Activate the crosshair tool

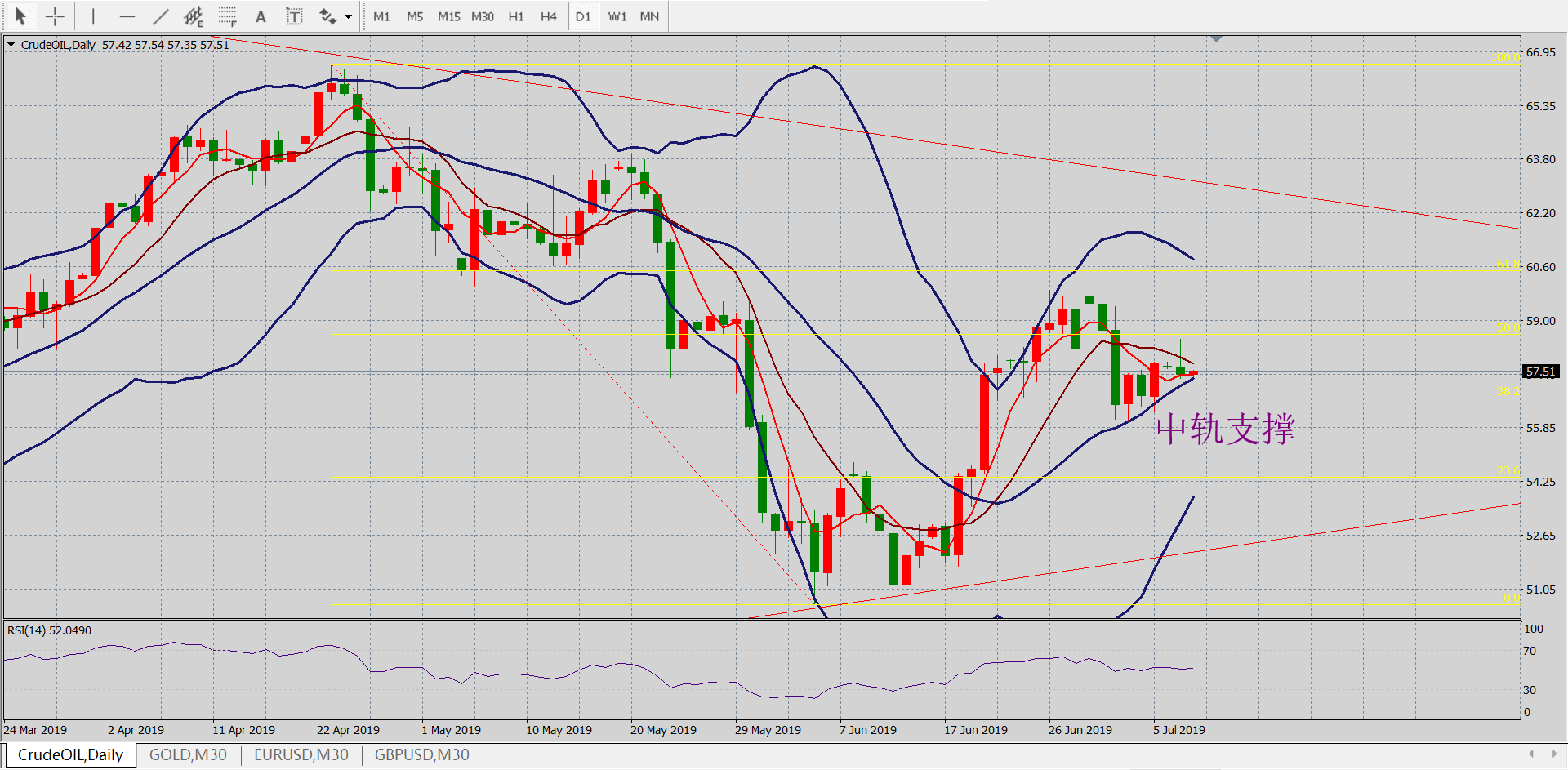tap(55, 16)
